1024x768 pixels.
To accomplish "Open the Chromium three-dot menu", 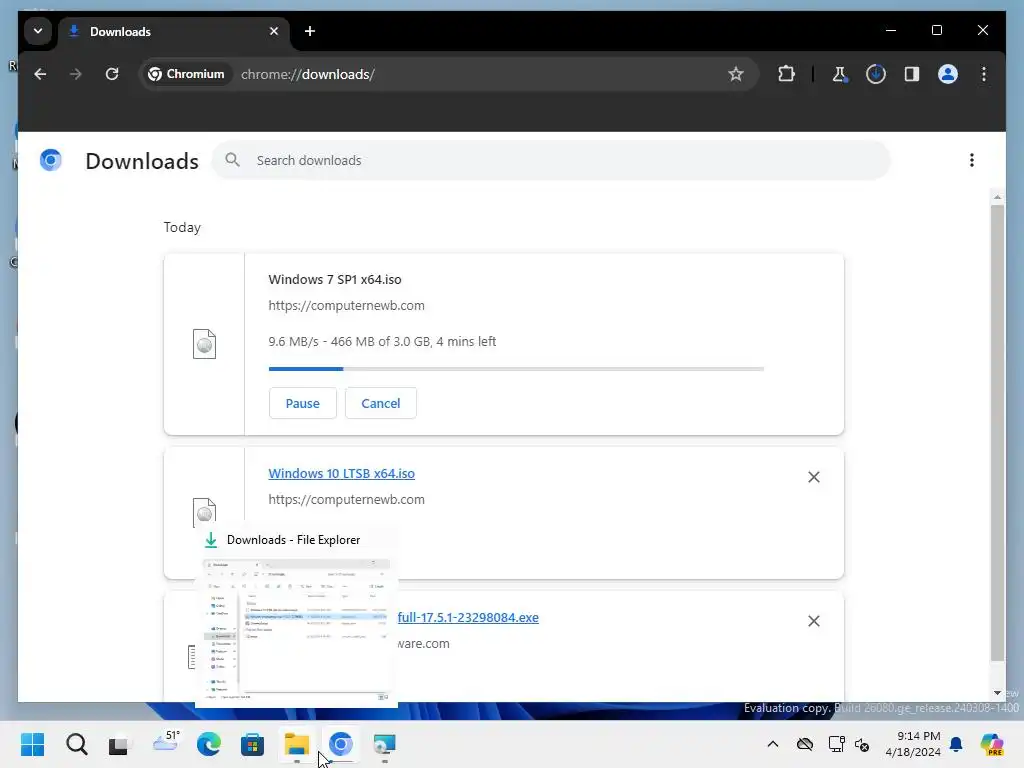I will (x=984, y=74).
